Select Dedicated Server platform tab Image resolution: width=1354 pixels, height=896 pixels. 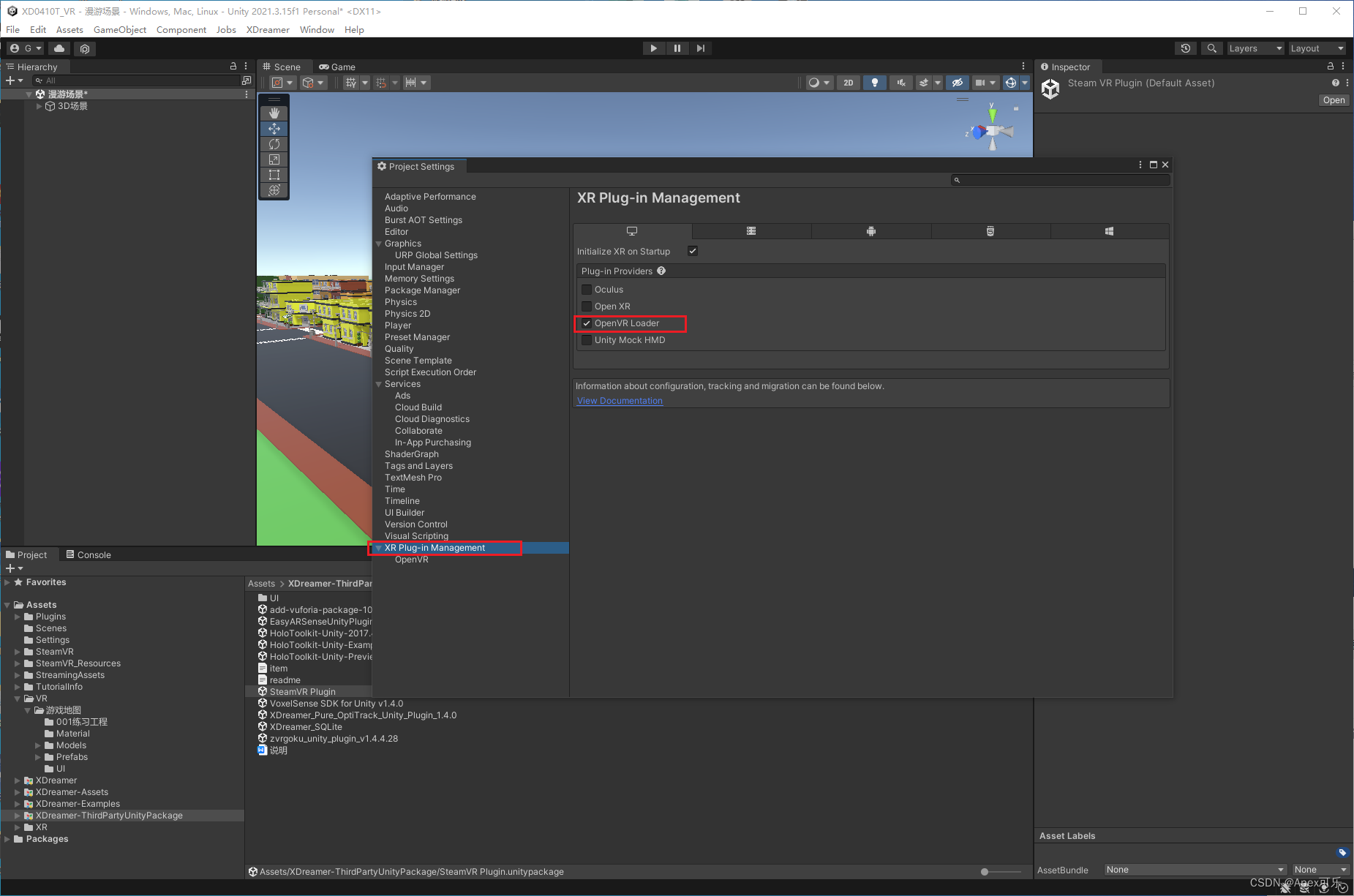[751, 231]
